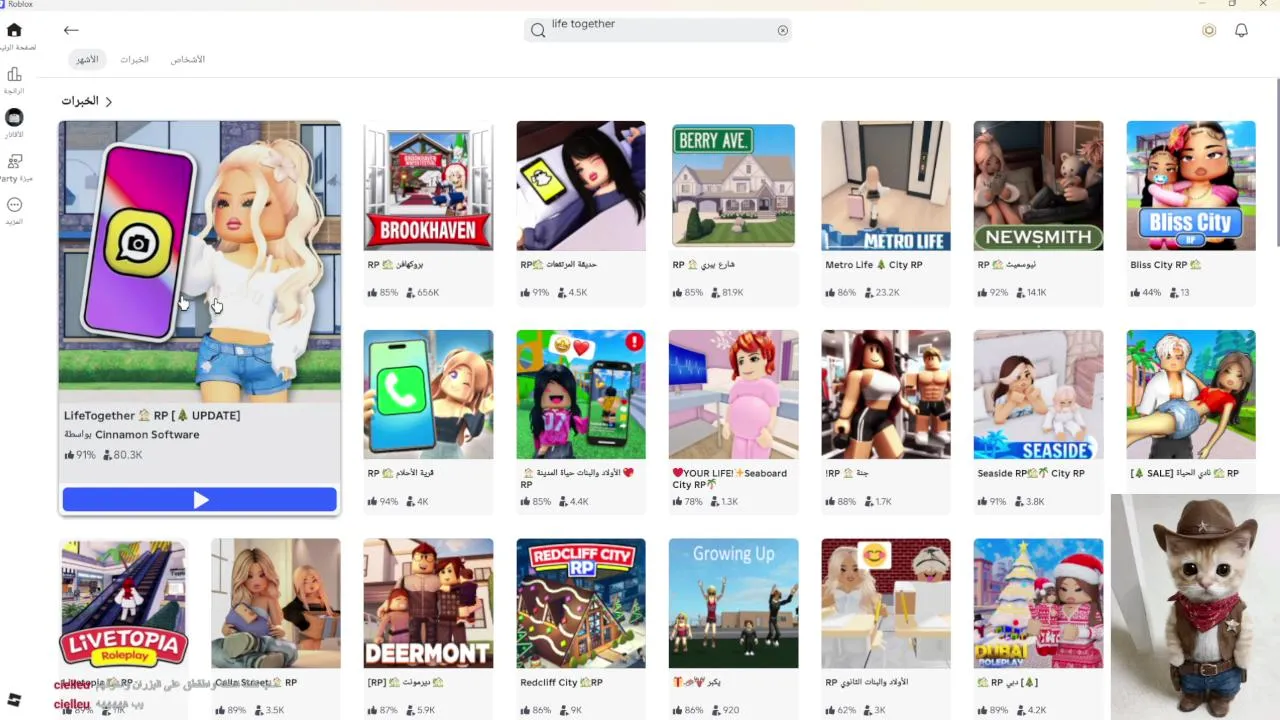Click the 'Redcliff City RP' title text
The height and width of the screenshot is (720, 1280).
(562, 682)
